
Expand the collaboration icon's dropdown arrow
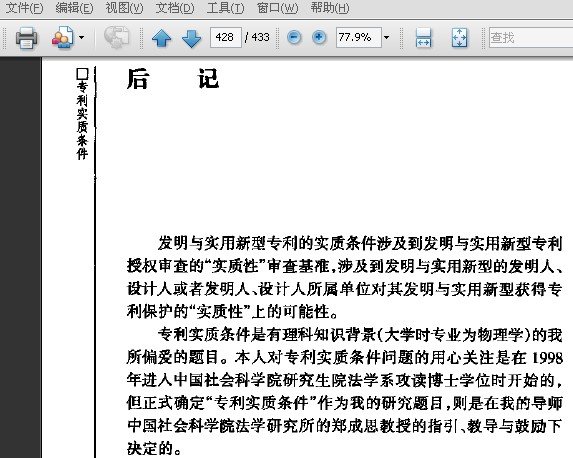81,37
